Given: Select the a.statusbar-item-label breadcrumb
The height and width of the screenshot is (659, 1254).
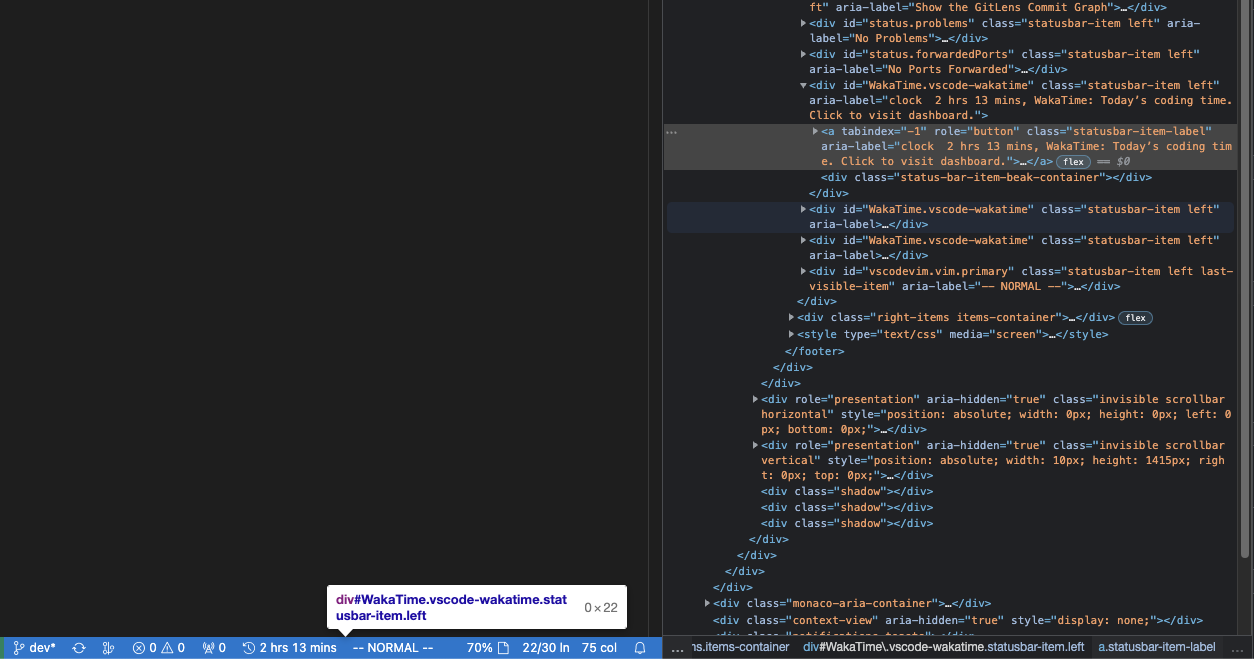Looking at the screenshot, I should coord(1156,647).
